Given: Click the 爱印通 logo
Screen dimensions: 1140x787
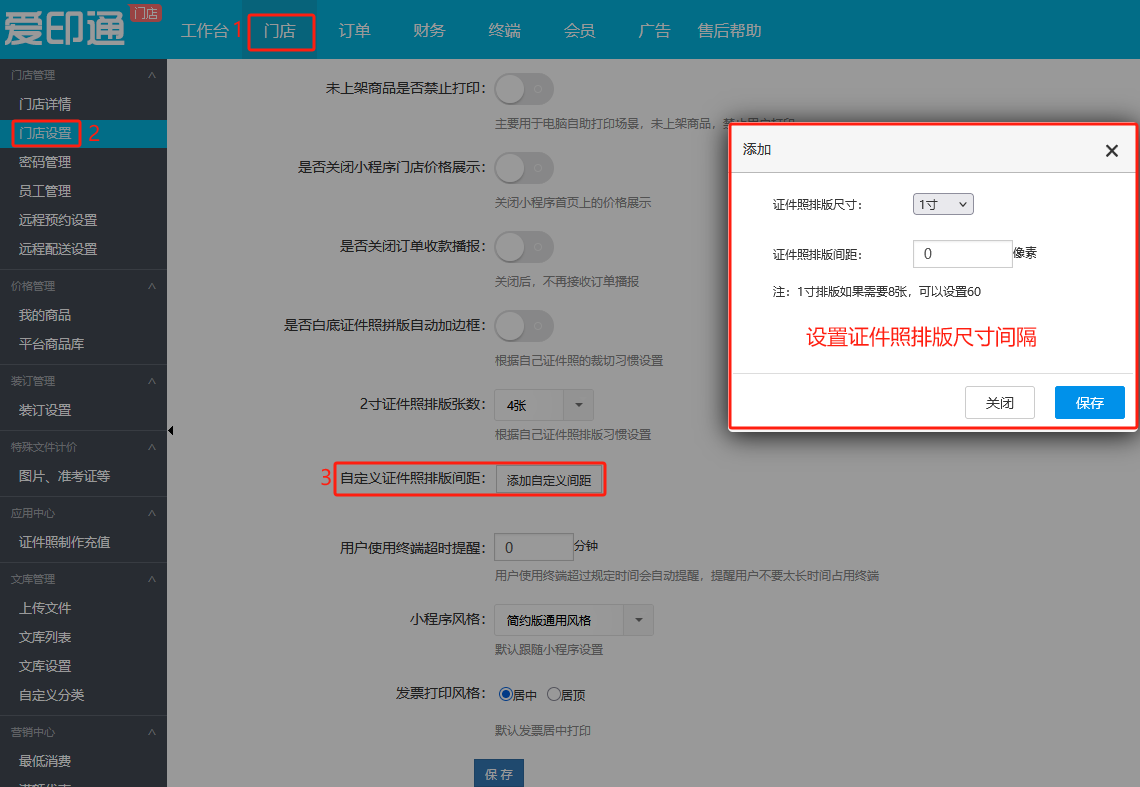Looking at the screenshot, I should (x=66, y=28).
